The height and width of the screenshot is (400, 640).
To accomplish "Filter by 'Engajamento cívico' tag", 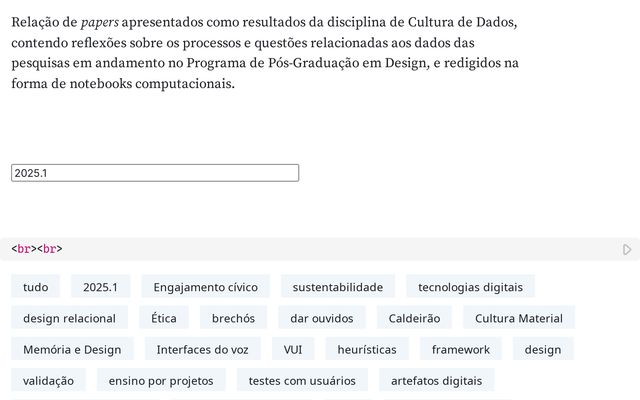I will (205, 287).
